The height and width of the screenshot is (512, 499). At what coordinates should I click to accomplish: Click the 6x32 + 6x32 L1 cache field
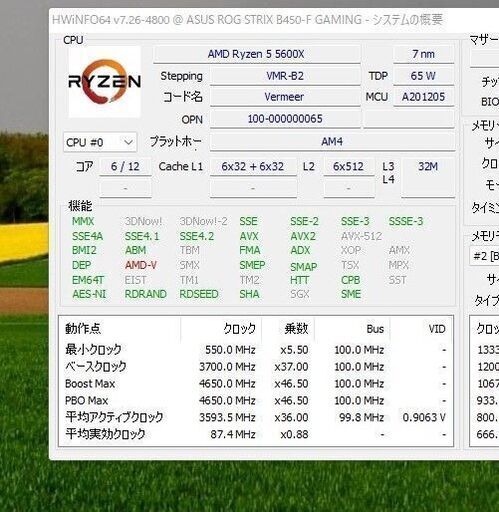point(253,166)
